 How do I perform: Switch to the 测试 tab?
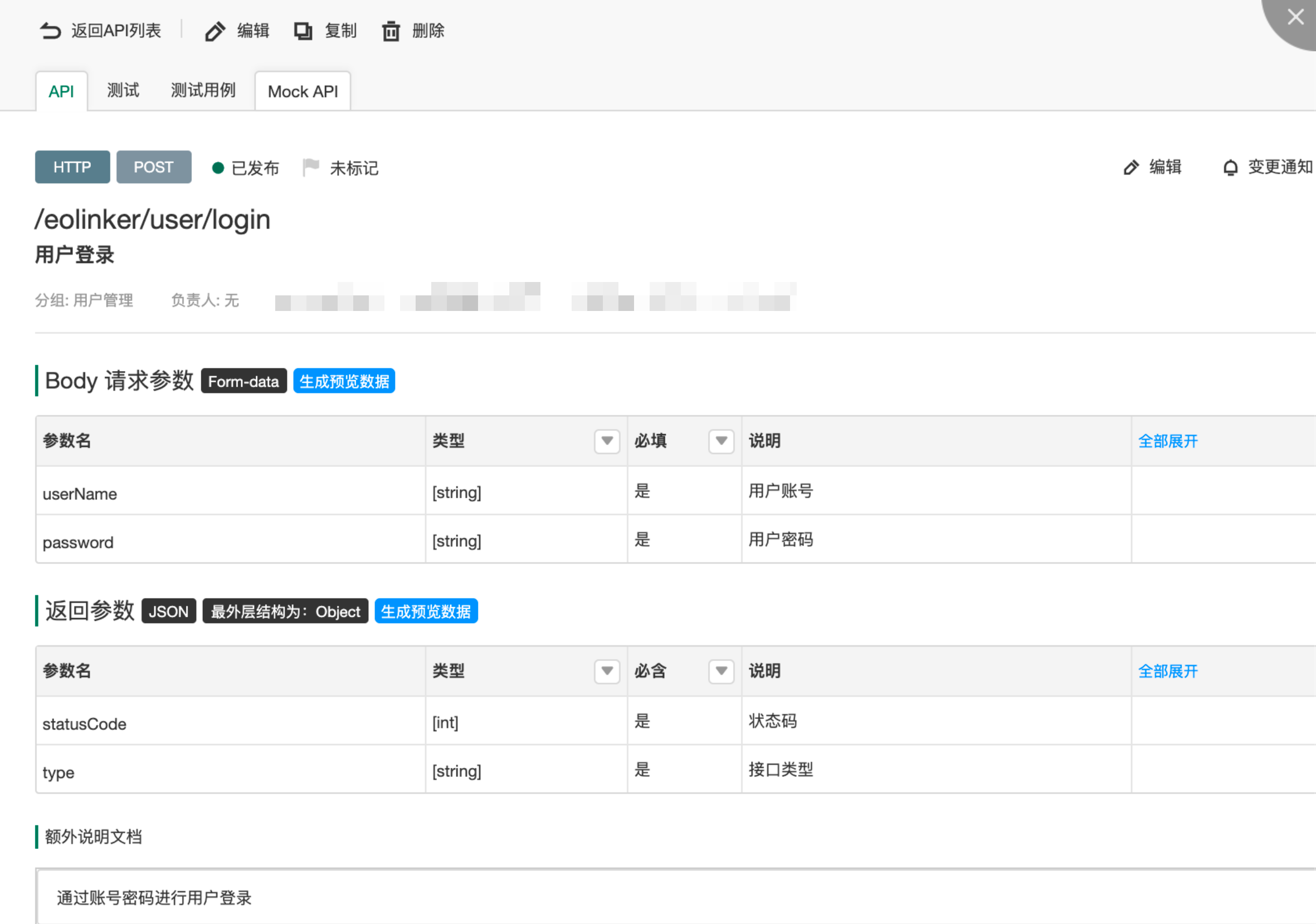pyautogui.click(x=122, y=90)
